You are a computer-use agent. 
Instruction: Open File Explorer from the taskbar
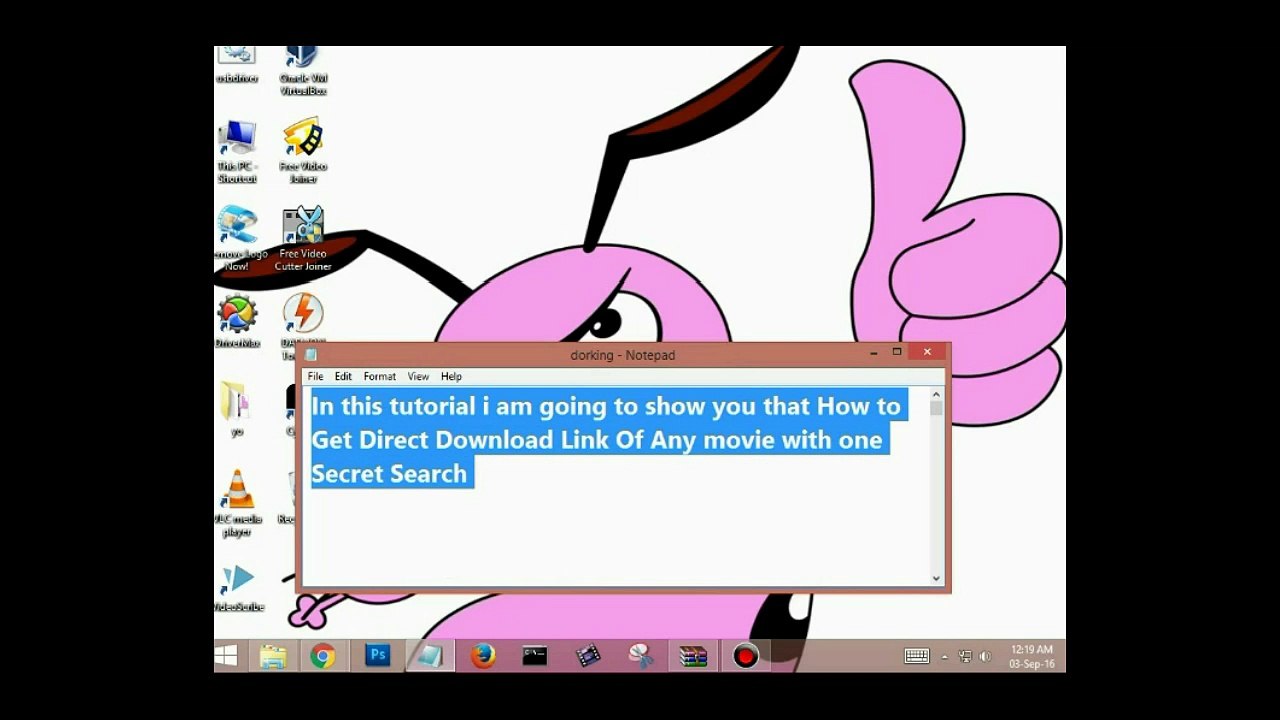click(x=272, y=656)
